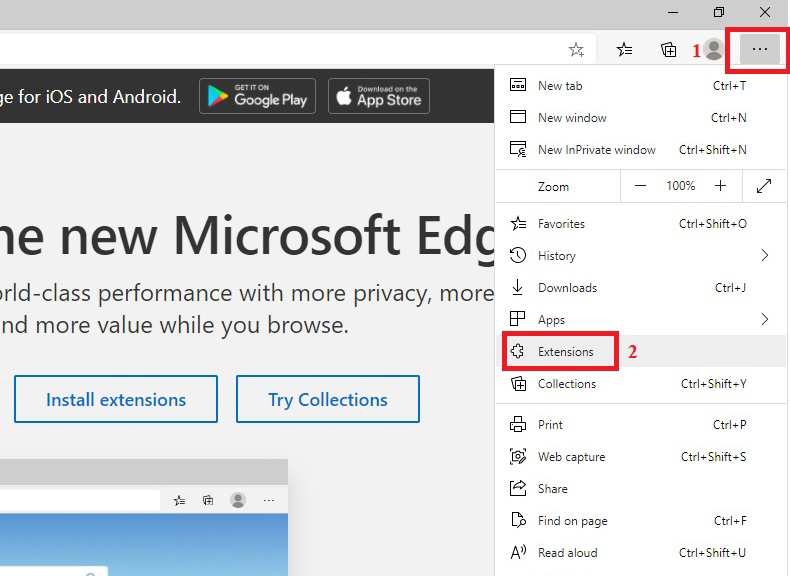Choose New InPrivate window menu entry
Viewport: 790px width, 576px height.
click(640, 150)
